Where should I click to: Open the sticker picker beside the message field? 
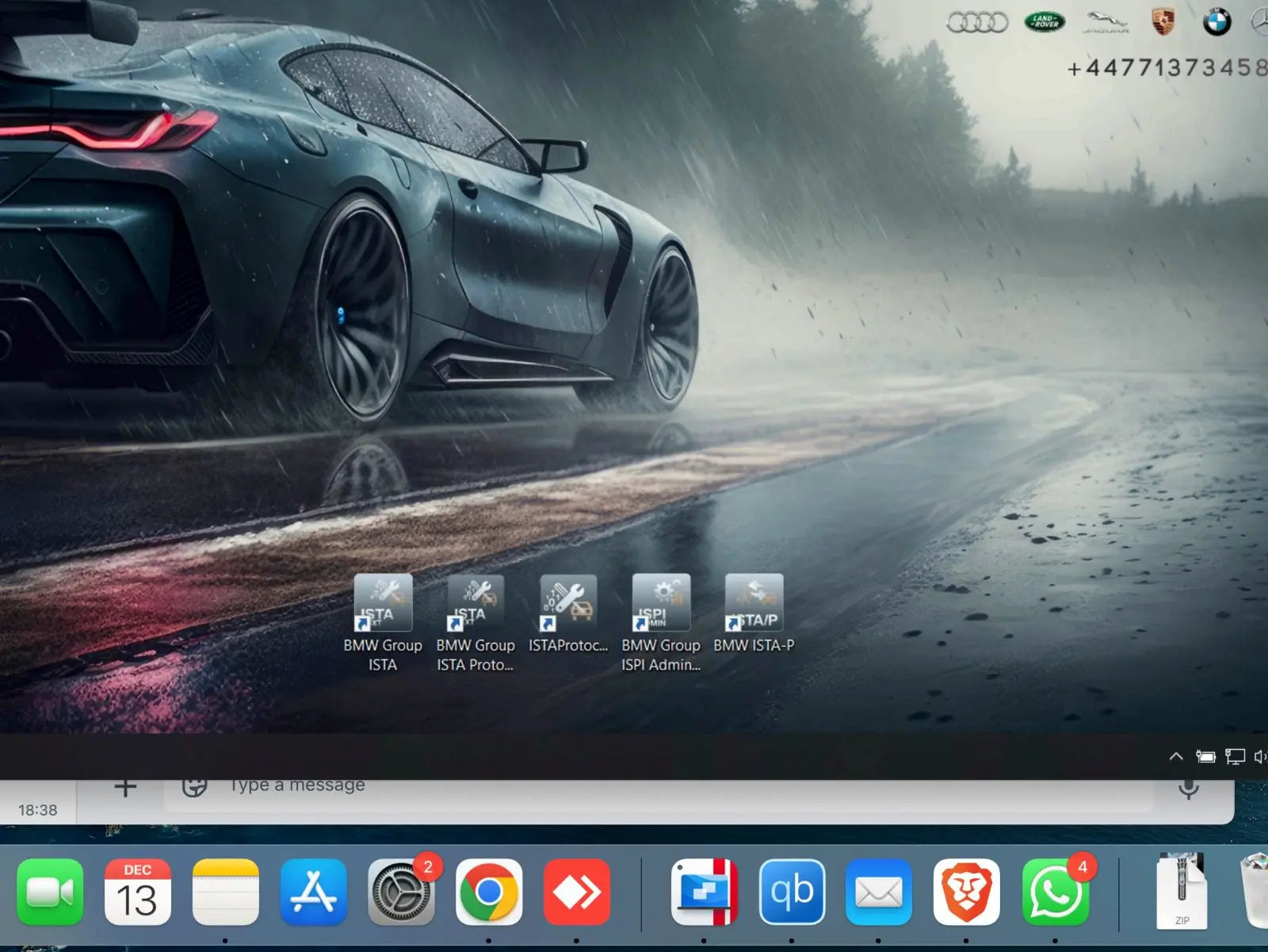[194, 787]
